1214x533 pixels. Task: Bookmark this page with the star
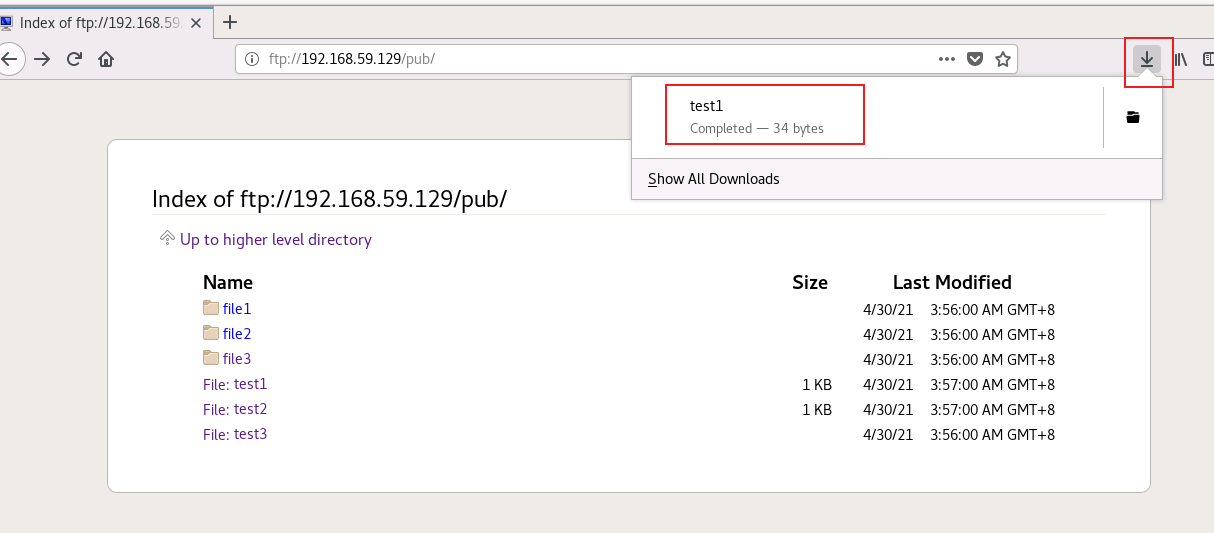[1003, 59]
